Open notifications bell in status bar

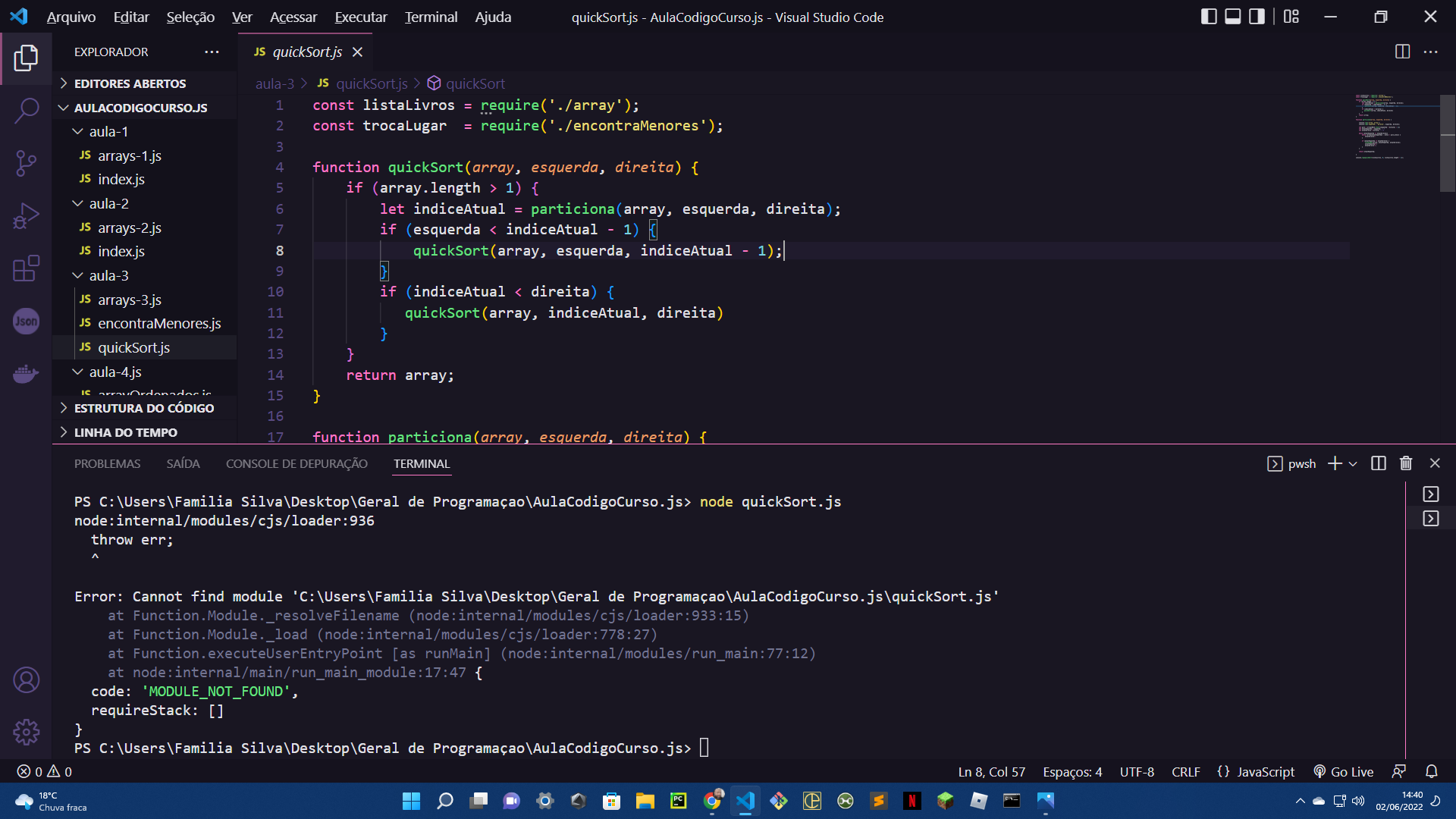[x=1431, y=771]
